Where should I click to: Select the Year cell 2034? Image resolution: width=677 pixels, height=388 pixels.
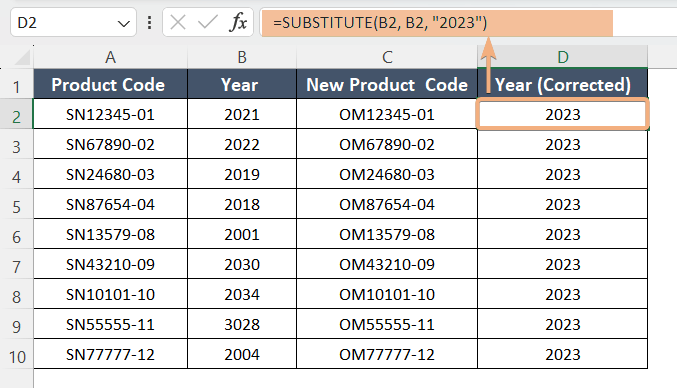(242, 294)
